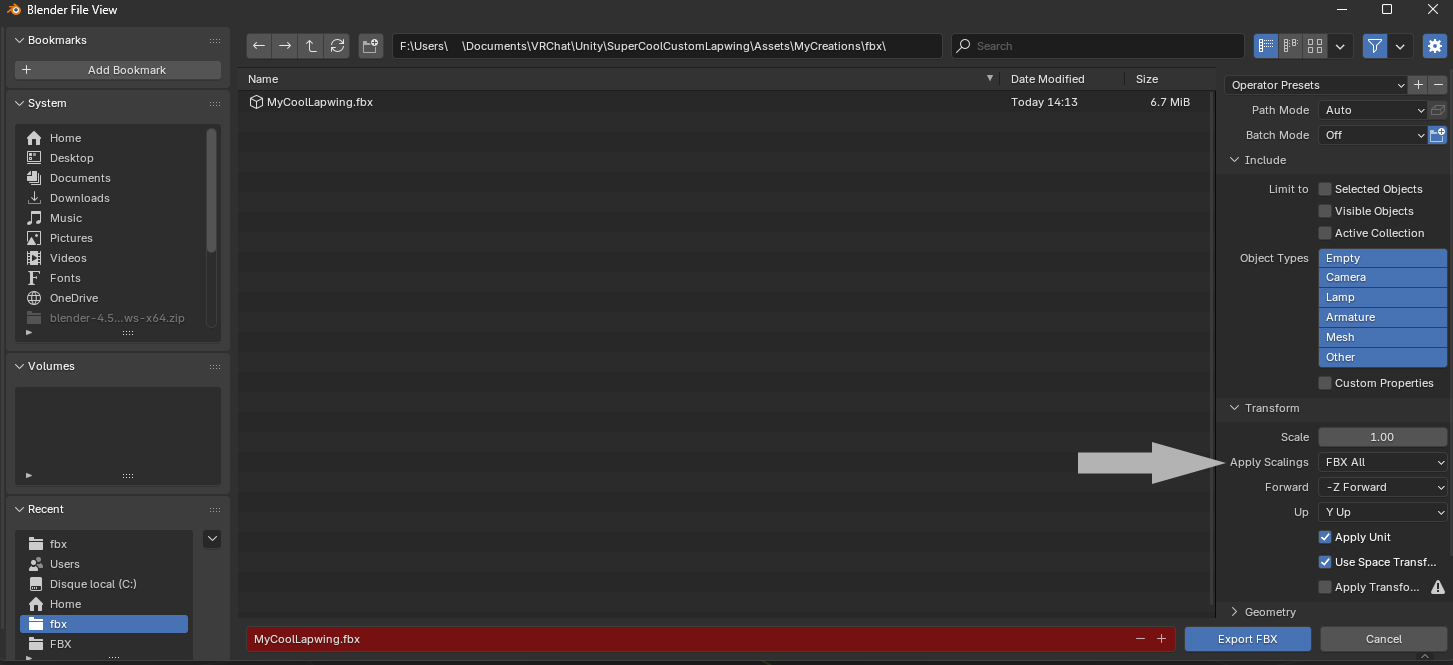The height and width of the screenshot is (665, 1453).
Task: Enable the Selected Objects checkbox
Action: click(x=1325, y=189)
